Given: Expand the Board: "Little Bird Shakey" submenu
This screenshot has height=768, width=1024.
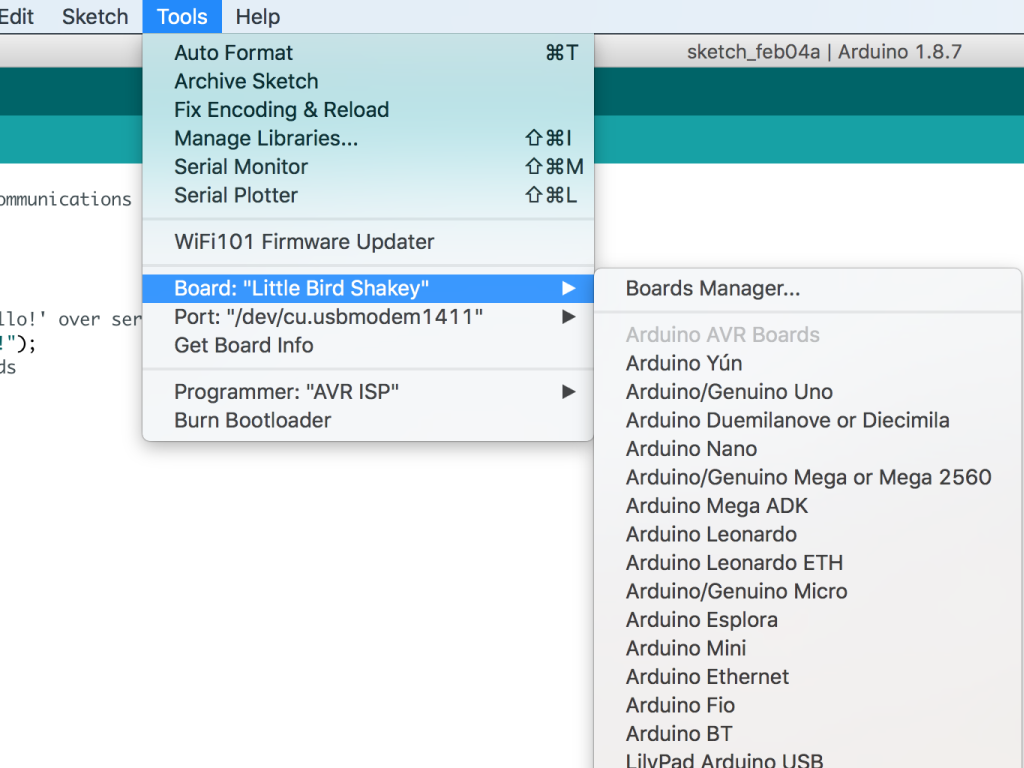Looking at the screenshot, I should point(368,289).
